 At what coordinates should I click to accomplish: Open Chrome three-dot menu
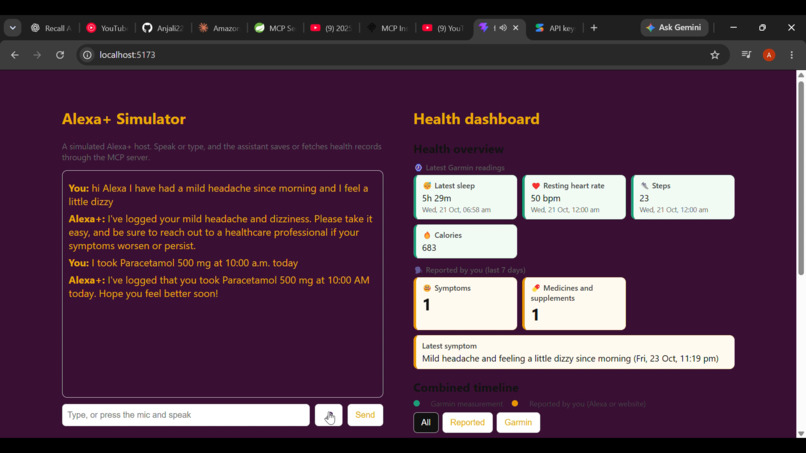point(792,55)
